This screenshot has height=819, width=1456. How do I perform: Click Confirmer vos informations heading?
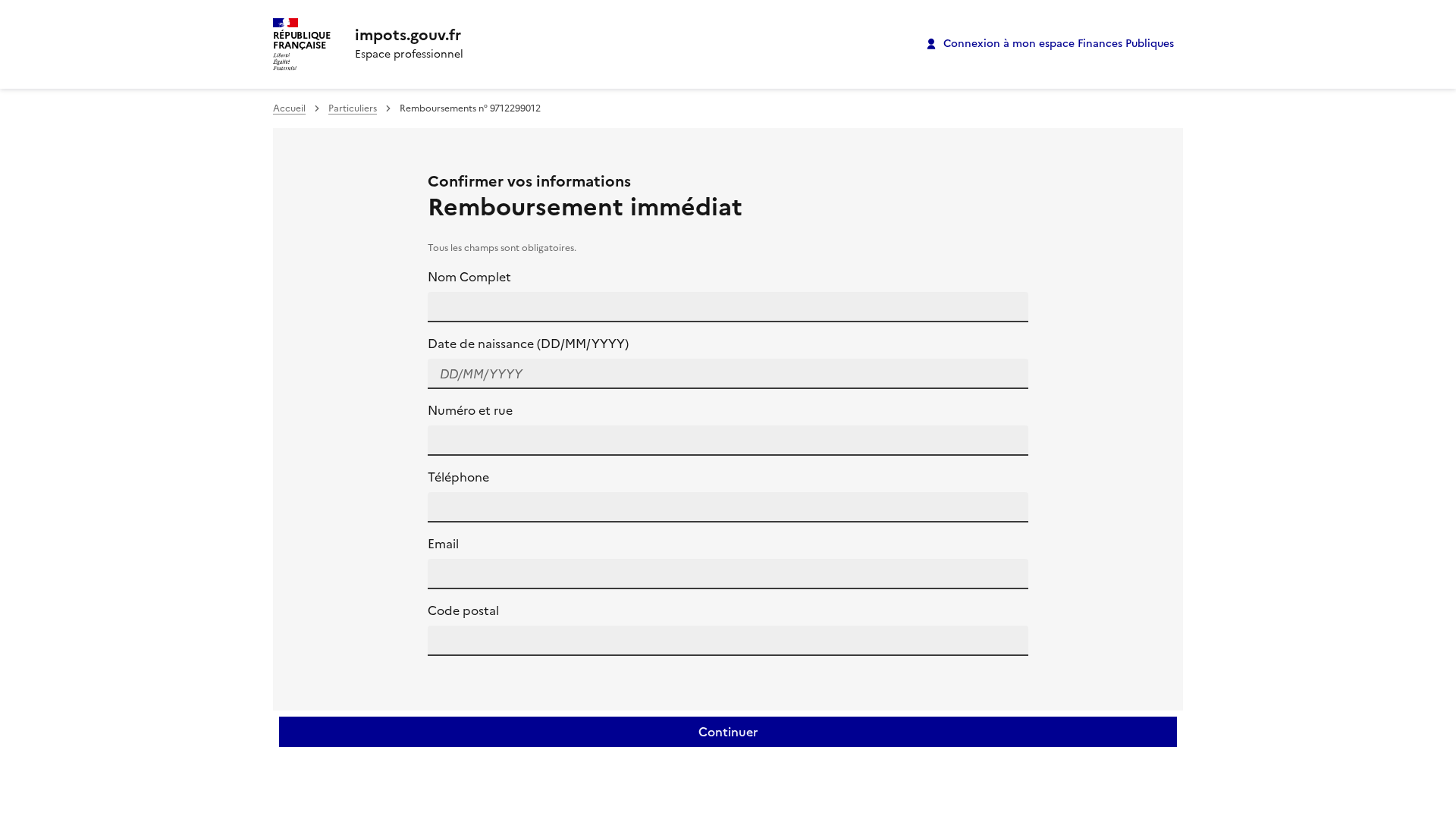(529, 181)
